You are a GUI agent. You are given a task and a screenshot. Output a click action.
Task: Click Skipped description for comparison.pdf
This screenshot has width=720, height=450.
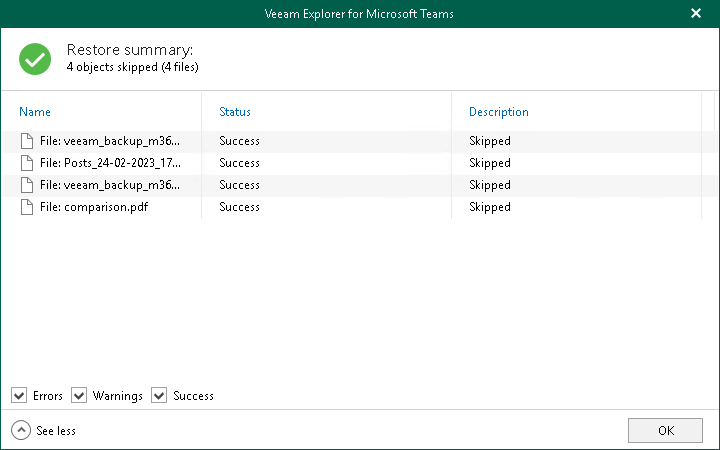[490, 207]
